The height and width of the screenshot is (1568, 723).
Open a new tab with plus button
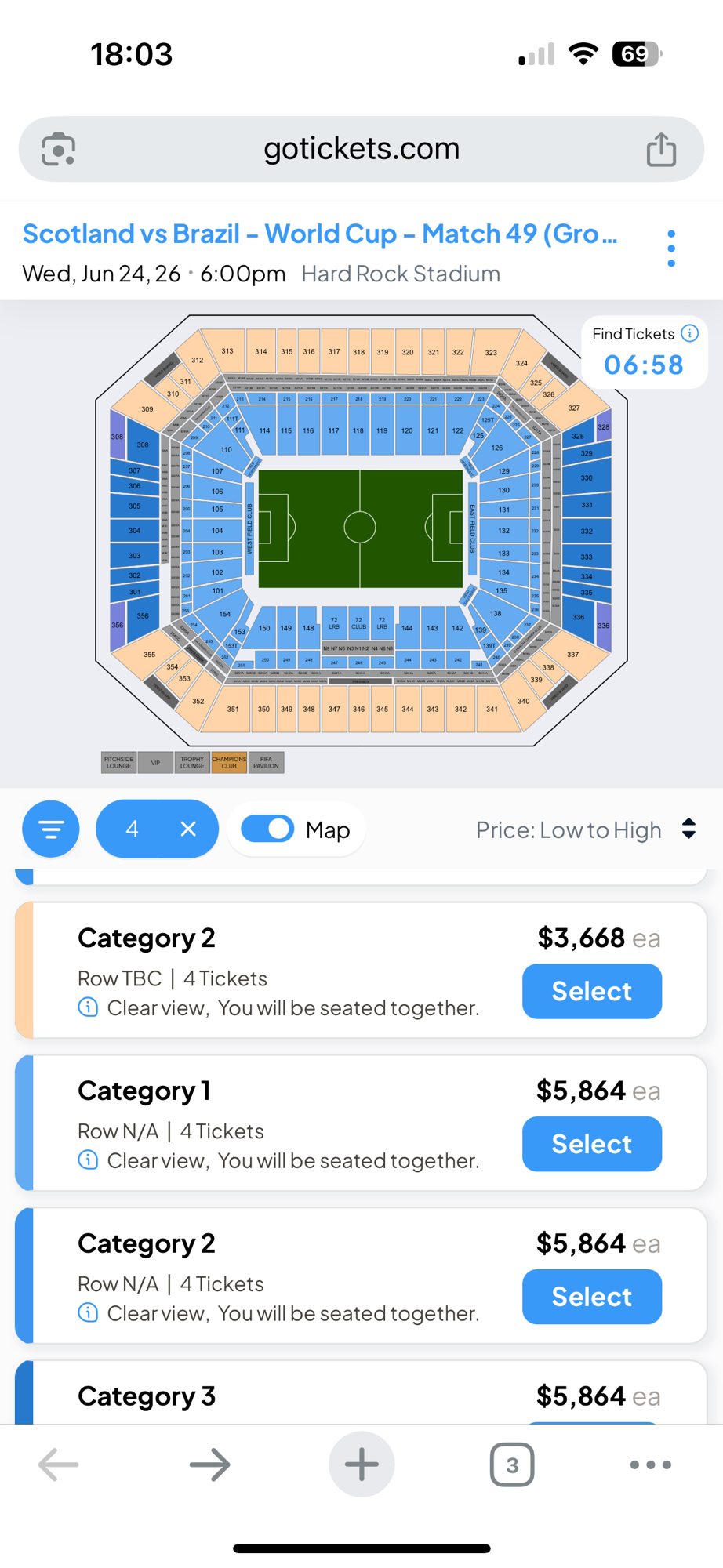click(x=361, y=1464)
